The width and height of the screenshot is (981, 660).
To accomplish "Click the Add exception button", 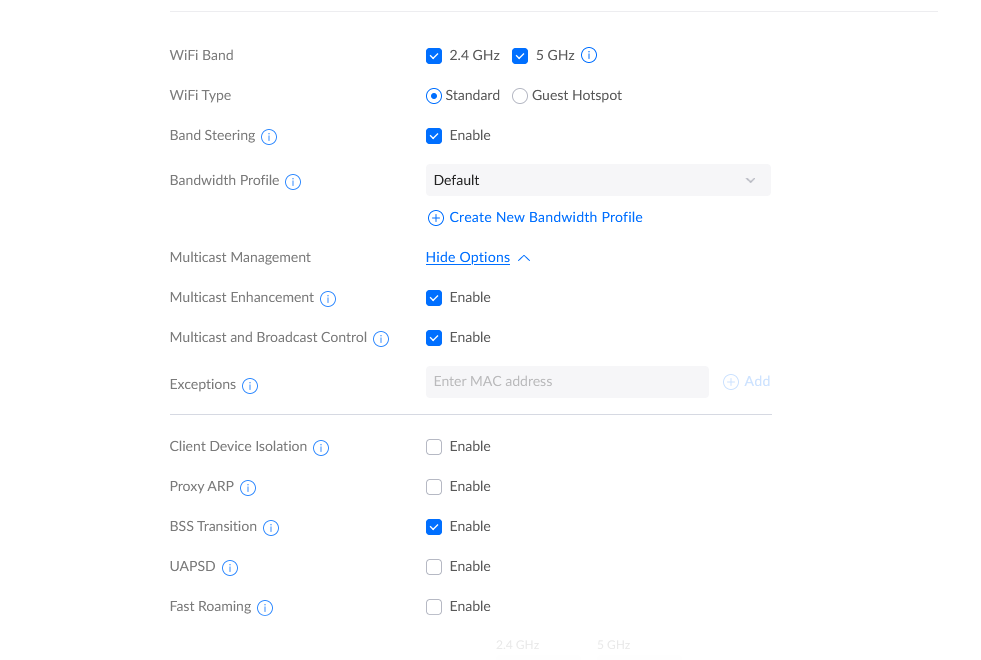I will [x=747, y=382].
